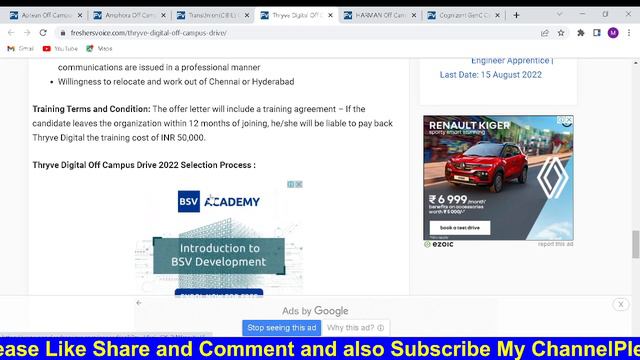
Task: Click Book a test drive button
Action: click(460, 228)
